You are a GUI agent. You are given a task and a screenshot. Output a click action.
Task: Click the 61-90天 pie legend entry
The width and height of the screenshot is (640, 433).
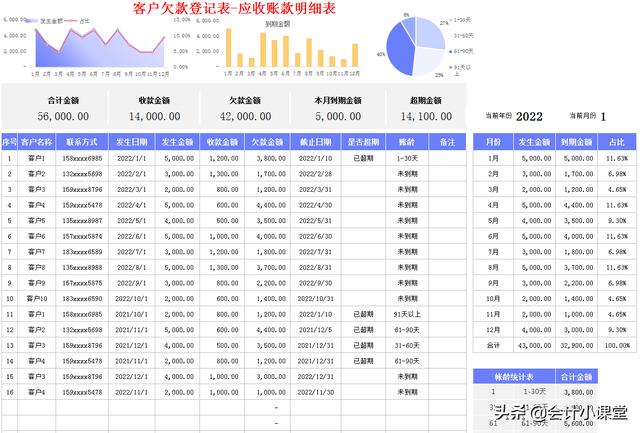click(x=461, y=51)
